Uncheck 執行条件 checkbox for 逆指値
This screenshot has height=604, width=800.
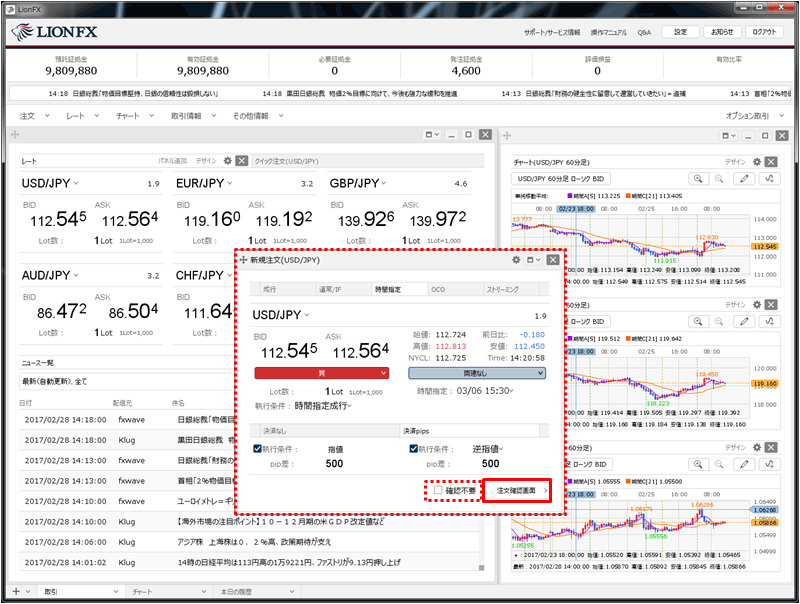coord(414,449)
